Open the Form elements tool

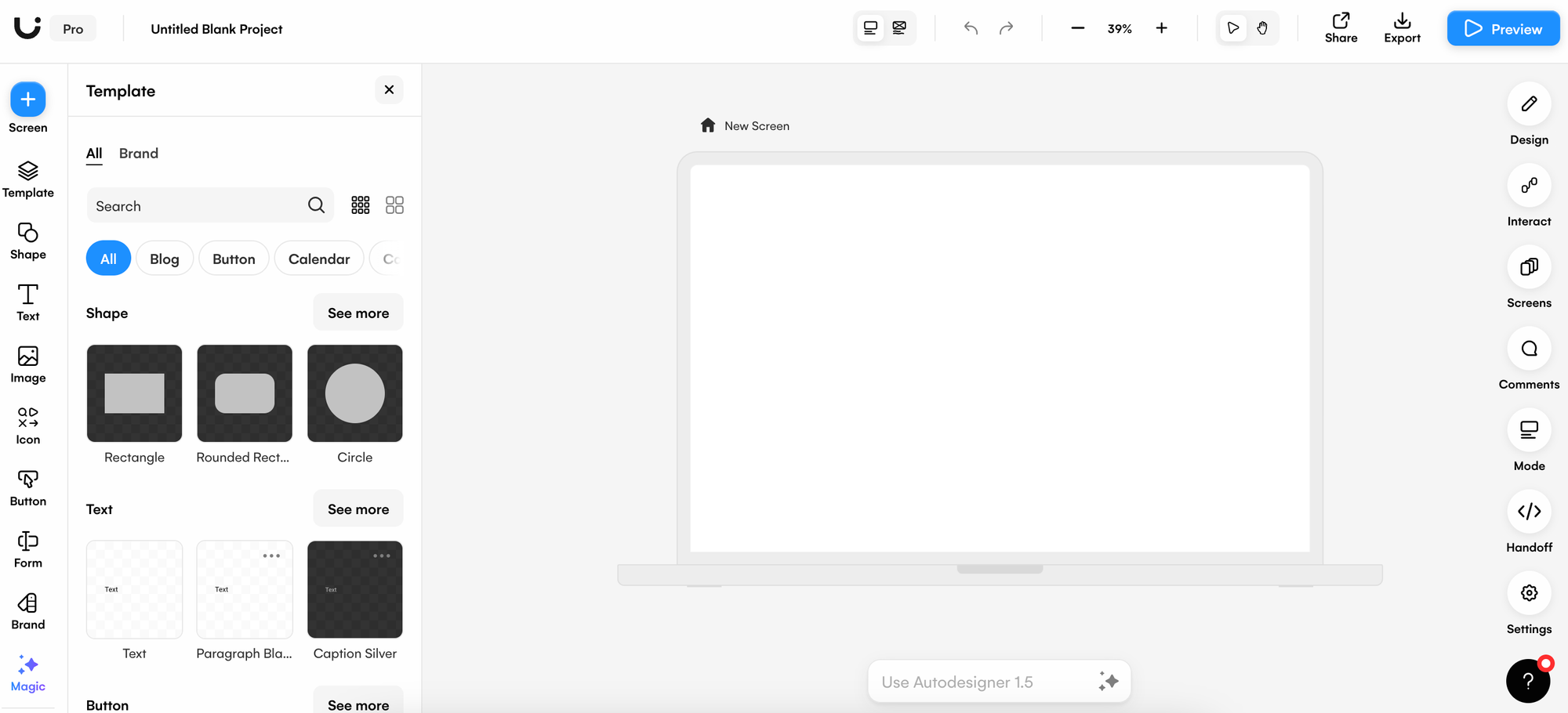28,549
